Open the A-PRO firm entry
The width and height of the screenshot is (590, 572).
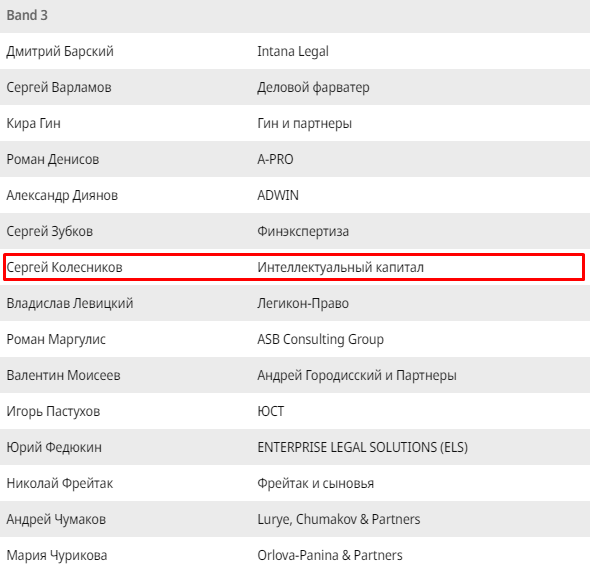[x=275, y=159]
